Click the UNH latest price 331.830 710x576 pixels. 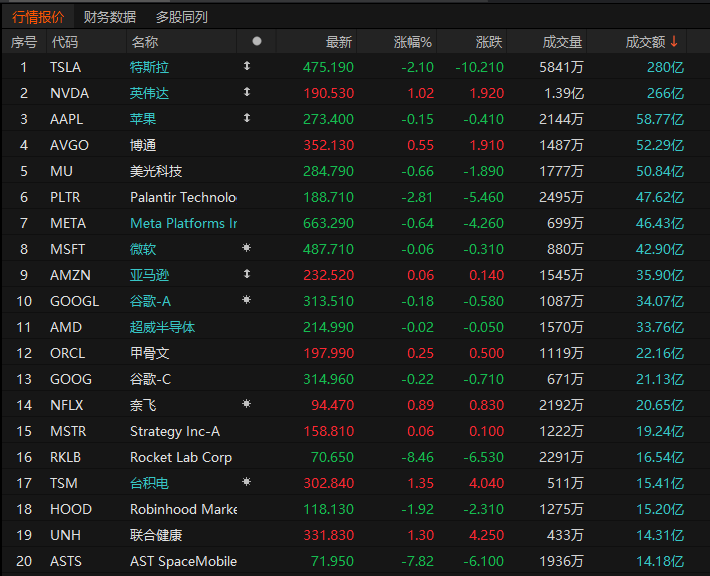[x=328, y=535]
